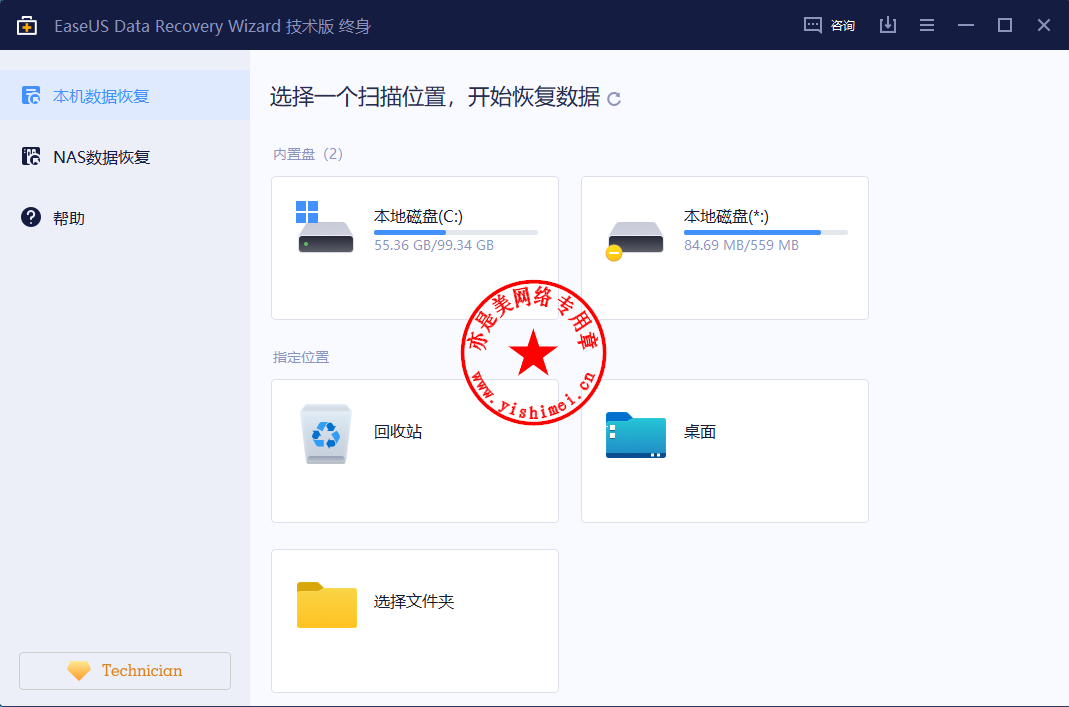The image size is (1069, 707).
Task: Open the hamburger menu in title bar
Action: (927, 26)
